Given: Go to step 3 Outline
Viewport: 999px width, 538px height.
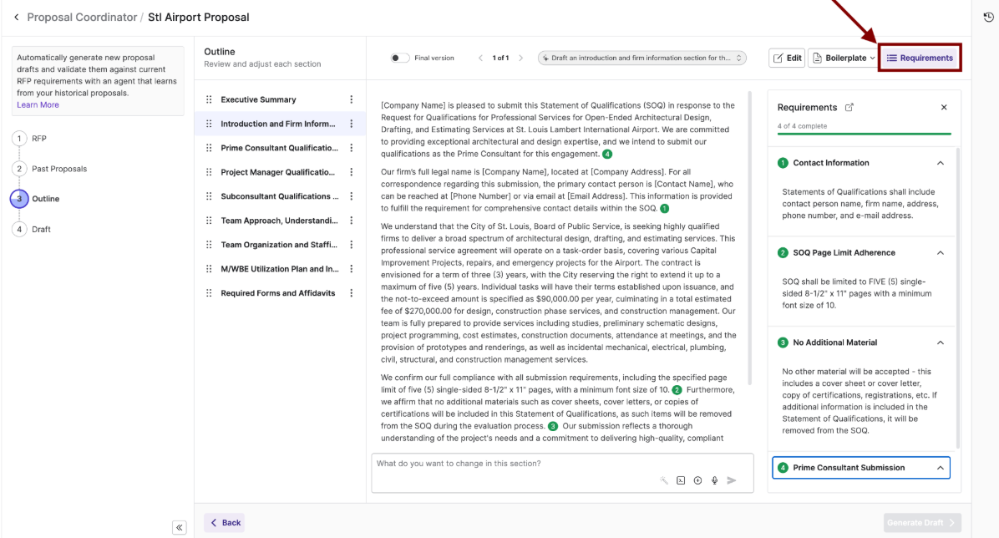Looking at the screenshot, I should pyautogui.click(x=35, y=199).
